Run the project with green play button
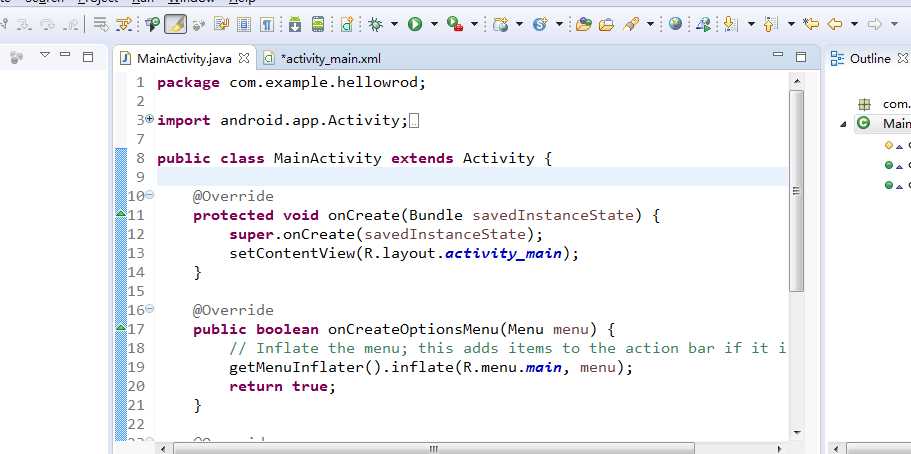 [415, 24]
